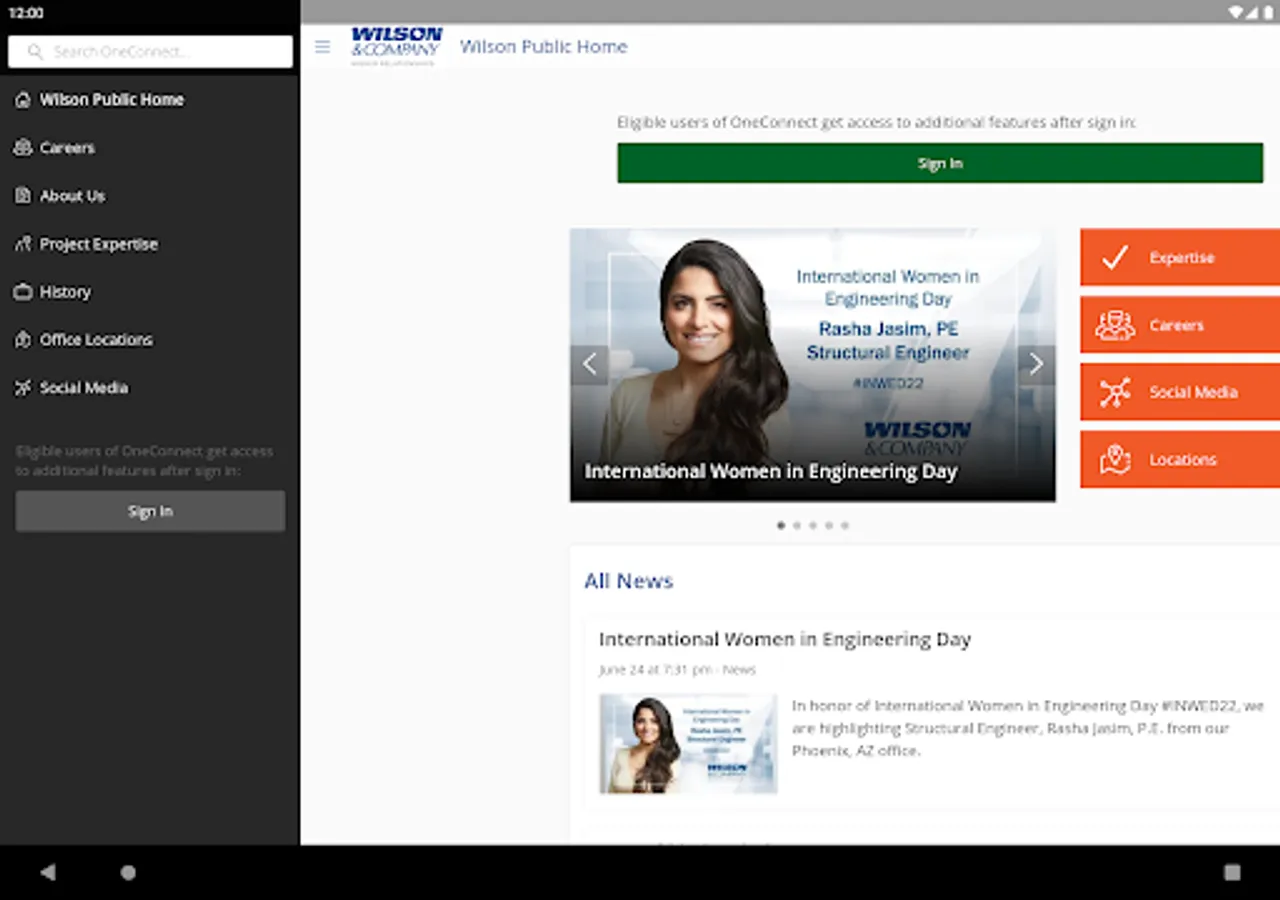1280x900 pixels.
Task: Click the Wilson Public Home house icon
Action: tap(23, 100)
